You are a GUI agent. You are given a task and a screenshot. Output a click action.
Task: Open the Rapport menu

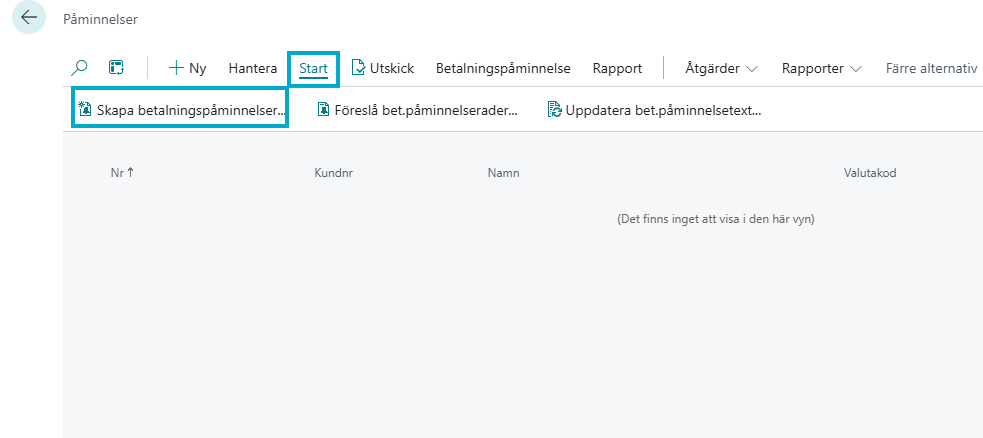(x=617, y=68)
